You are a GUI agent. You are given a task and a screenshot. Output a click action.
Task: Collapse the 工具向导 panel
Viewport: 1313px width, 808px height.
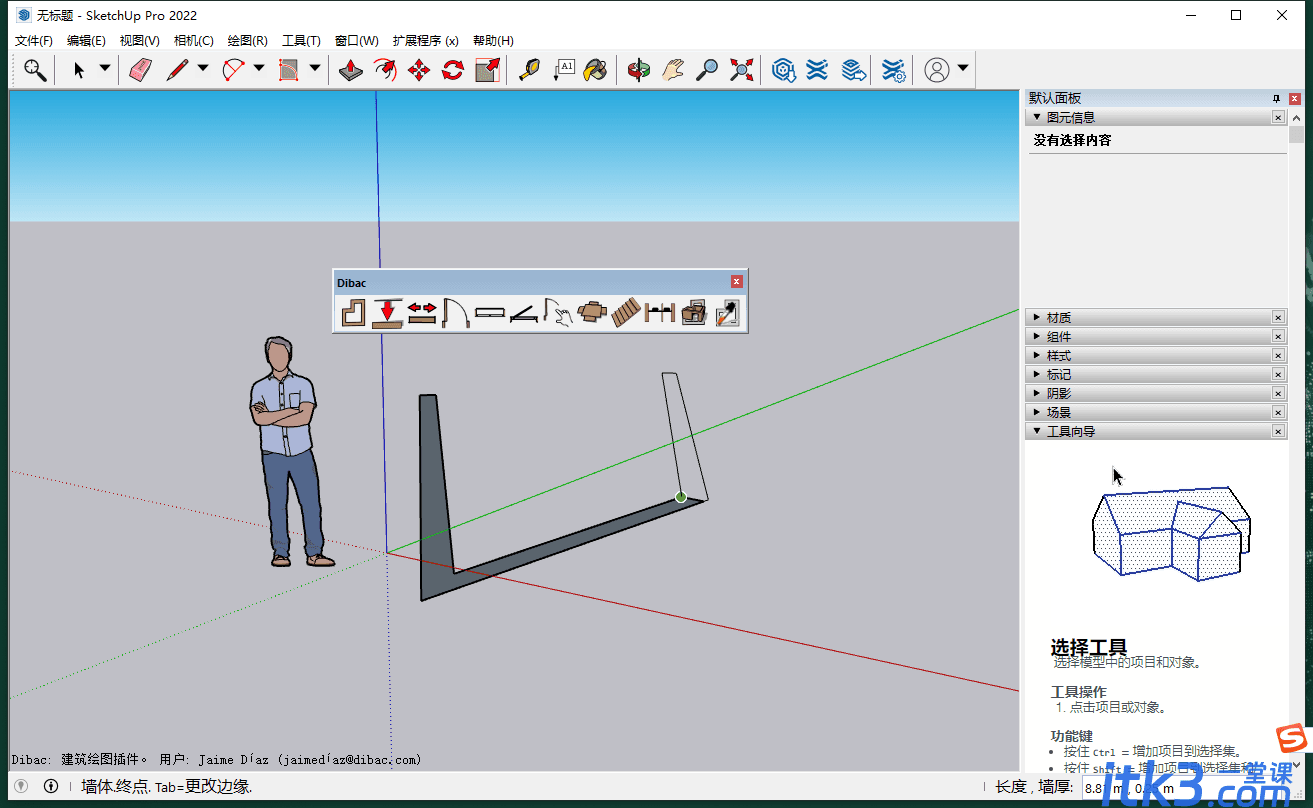1037,432
